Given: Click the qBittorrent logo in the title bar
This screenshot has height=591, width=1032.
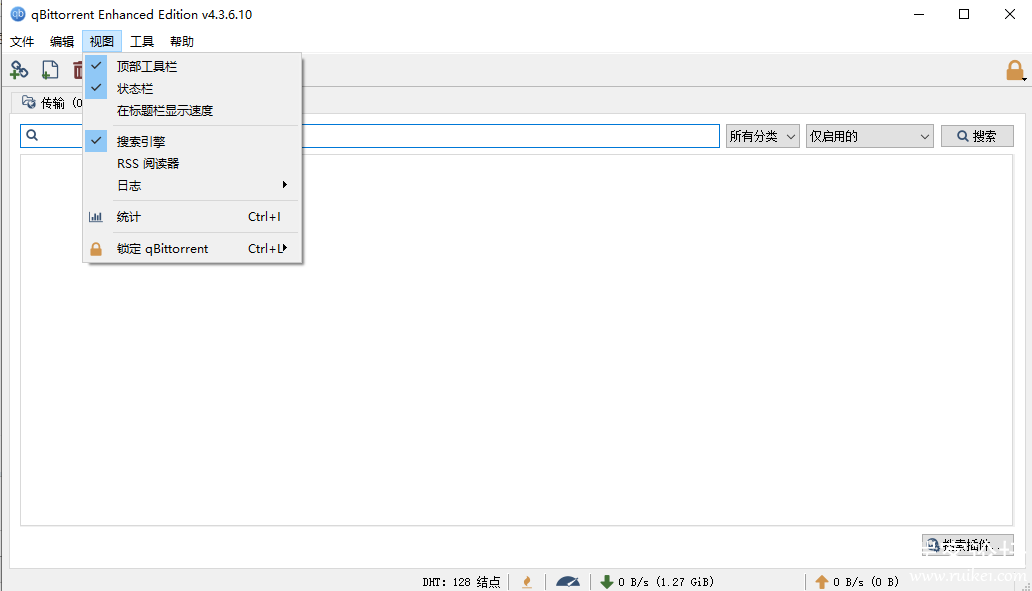Looking at the screenshot, I should 18,14.
